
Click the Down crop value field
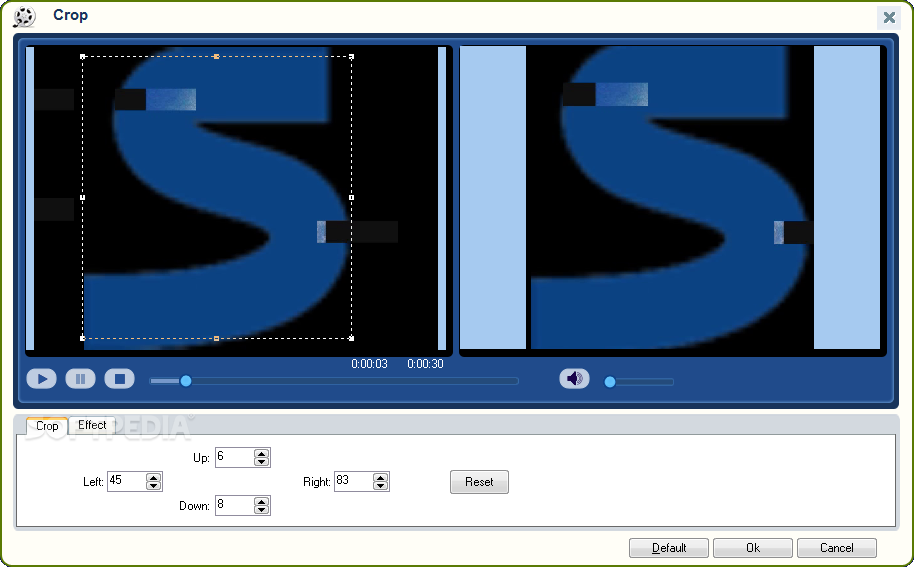pos(235,505)
